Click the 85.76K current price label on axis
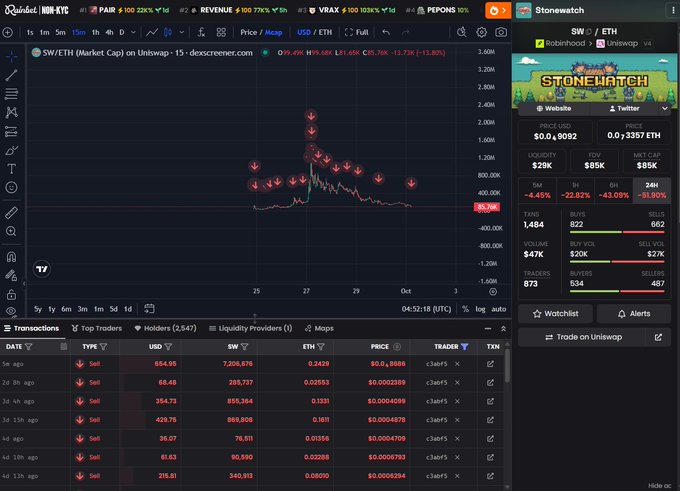Screen dimensions: 680x491 coord(487,207)
